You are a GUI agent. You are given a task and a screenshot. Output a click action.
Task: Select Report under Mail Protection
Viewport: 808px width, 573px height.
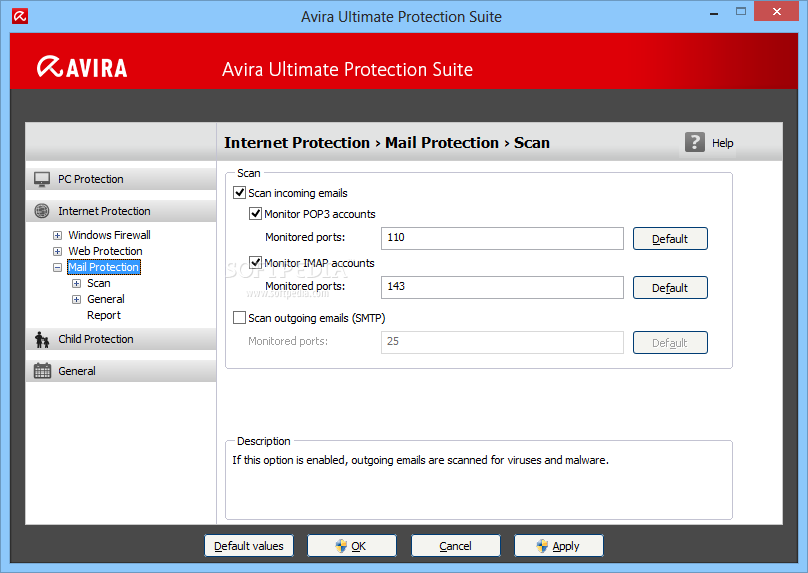point(104,315)
